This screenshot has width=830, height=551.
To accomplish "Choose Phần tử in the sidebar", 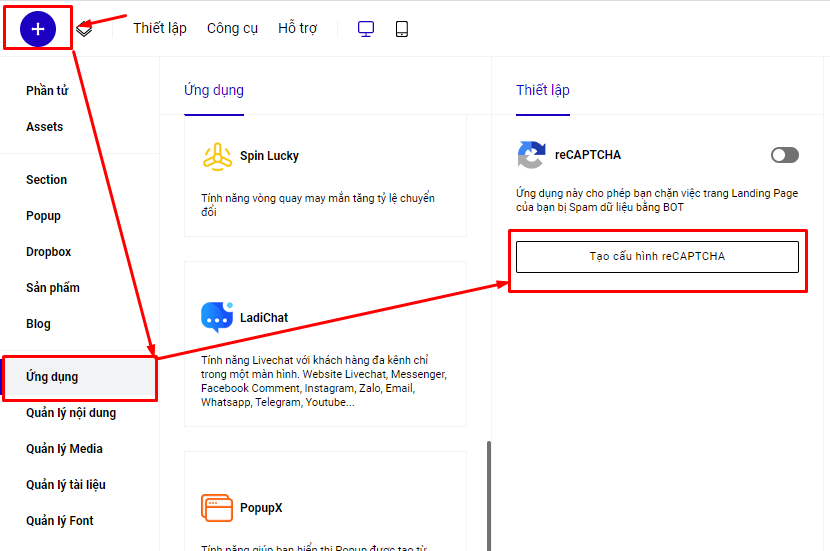I will point(47,91).
